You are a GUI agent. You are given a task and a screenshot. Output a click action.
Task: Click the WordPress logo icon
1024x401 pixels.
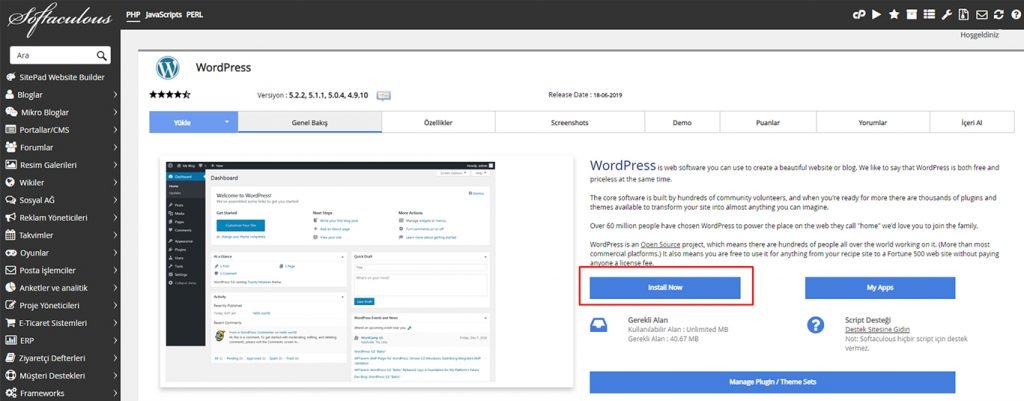coord(168,68)
